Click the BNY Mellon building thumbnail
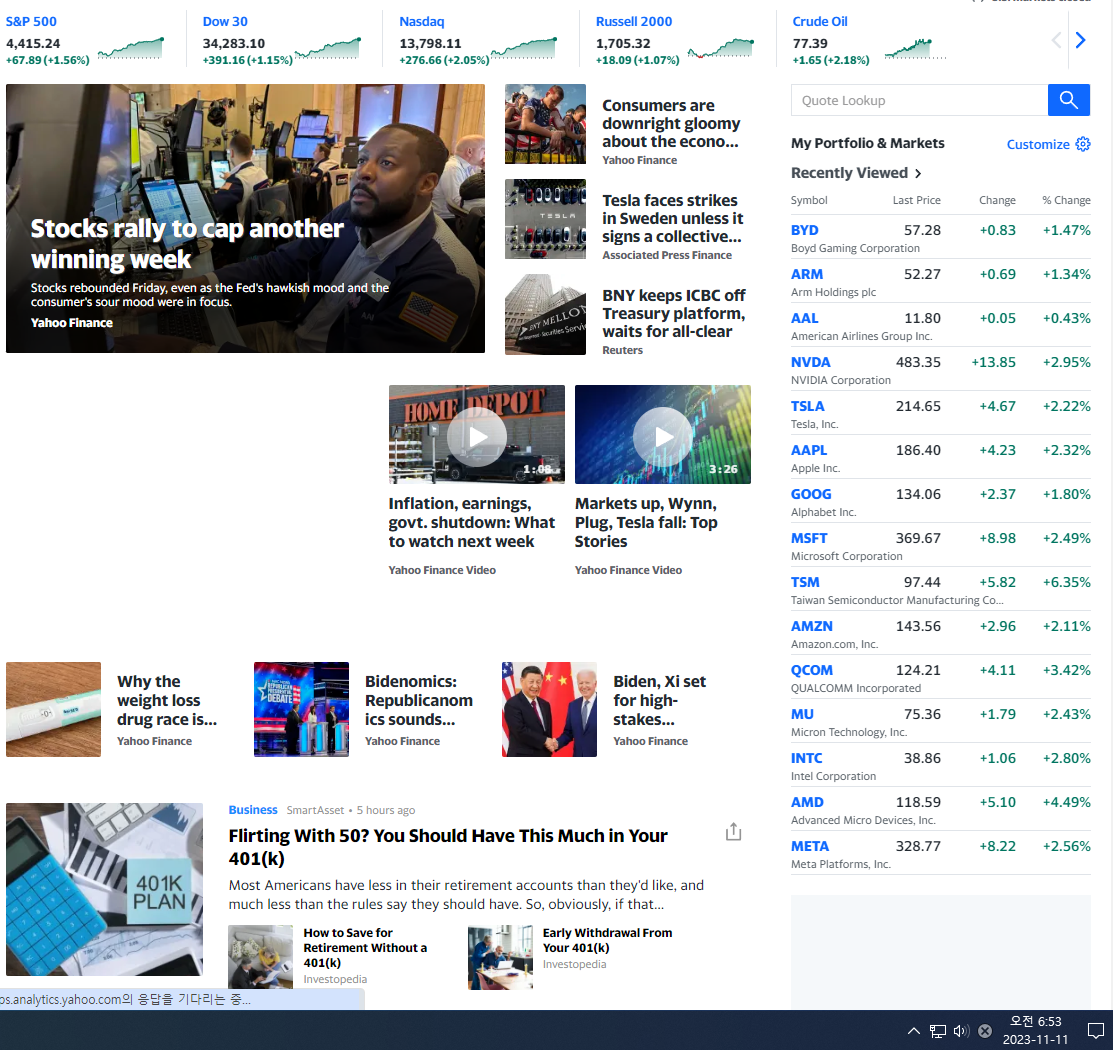1113x1050 pixels. (x=545, y=315)
